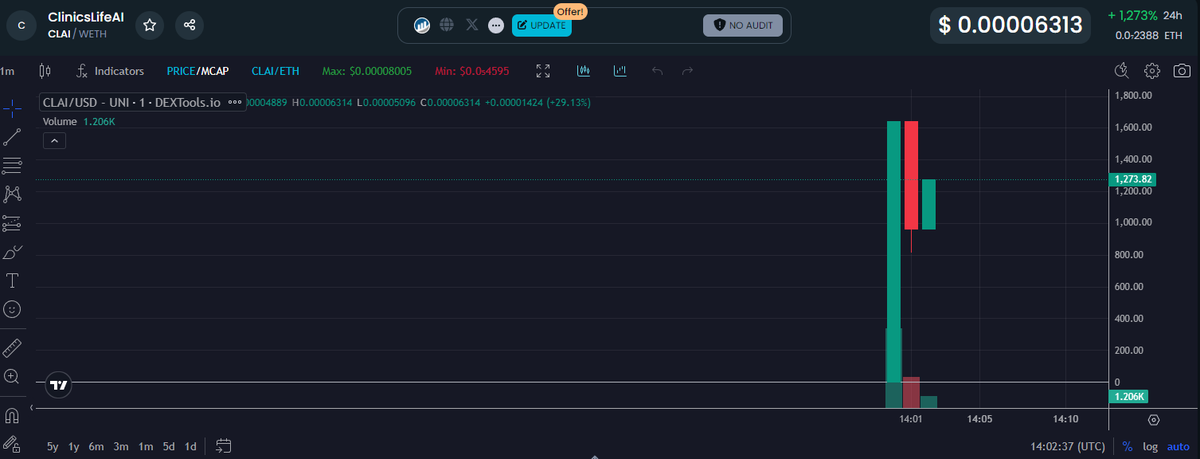
Task: Open the time axis settings gear
Action: coord(1154,420)
